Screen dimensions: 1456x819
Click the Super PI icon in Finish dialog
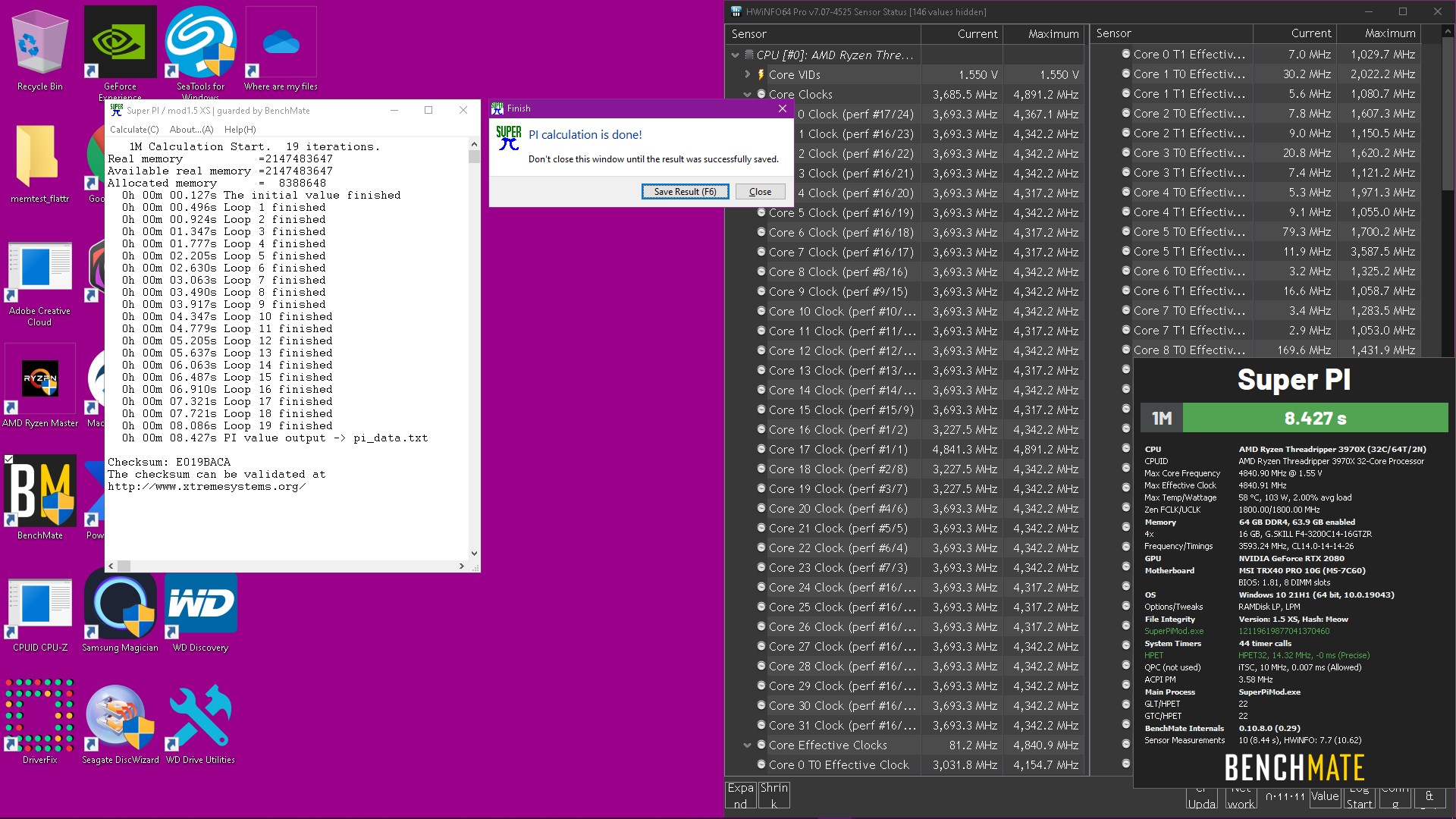(509, 138)
